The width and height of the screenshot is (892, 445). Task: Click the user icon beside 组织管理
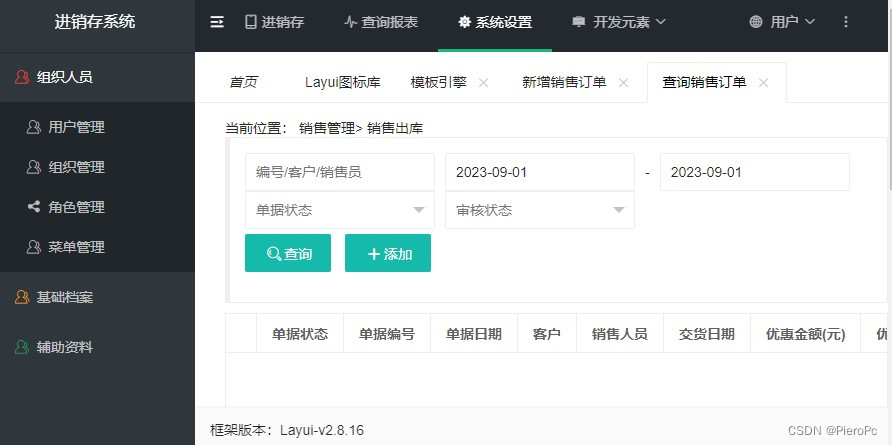tap(34, 167)
